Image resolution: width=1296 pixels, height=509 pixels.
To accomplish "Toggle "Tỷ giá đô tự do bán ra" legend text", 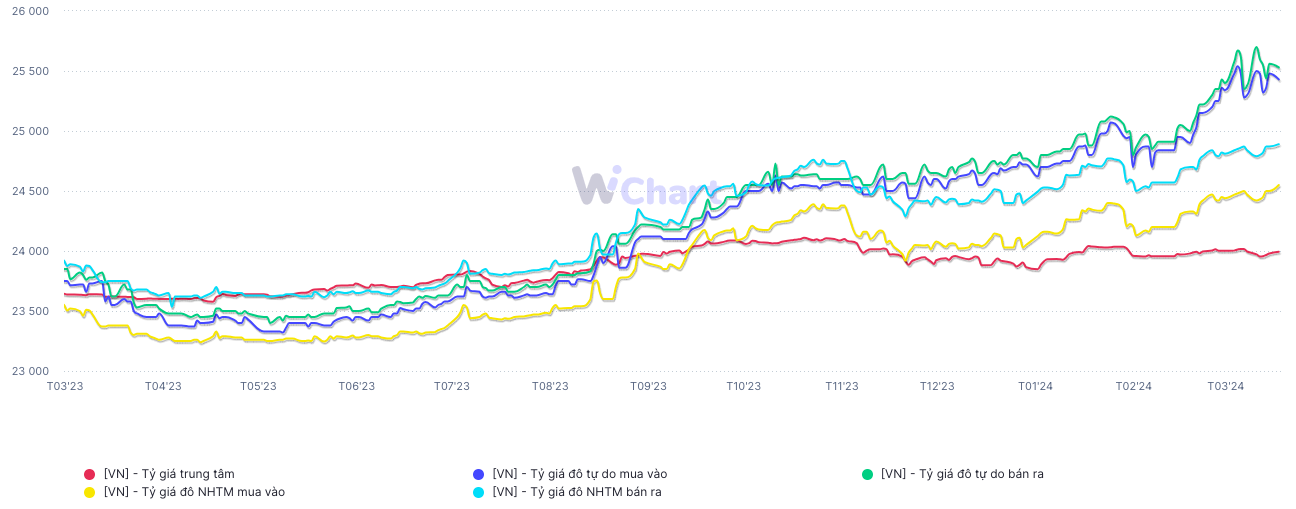I will click(x=962, y=474).
